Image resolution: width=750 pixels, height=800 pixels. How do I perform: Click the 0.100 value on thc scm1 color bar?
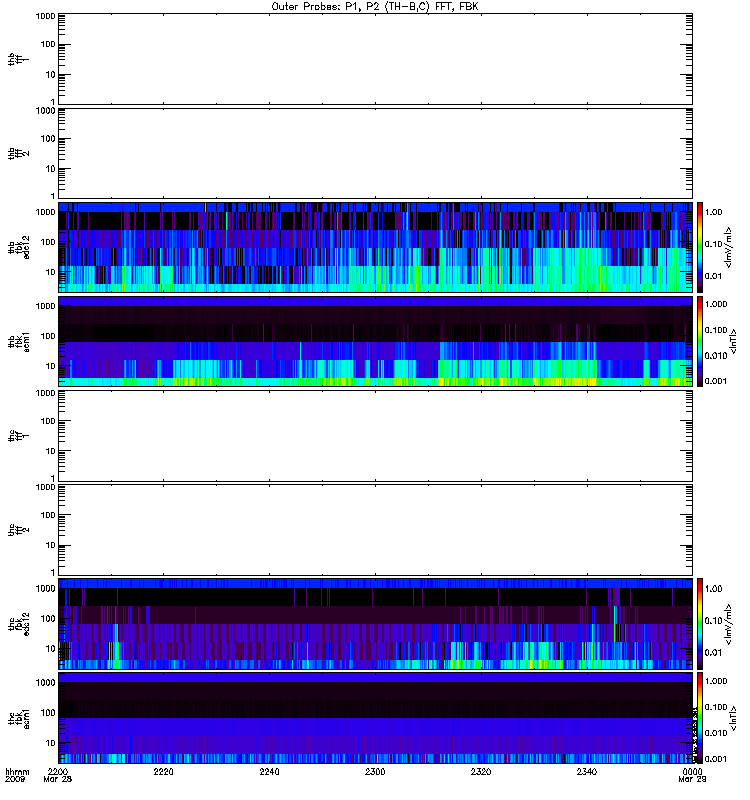716,707
